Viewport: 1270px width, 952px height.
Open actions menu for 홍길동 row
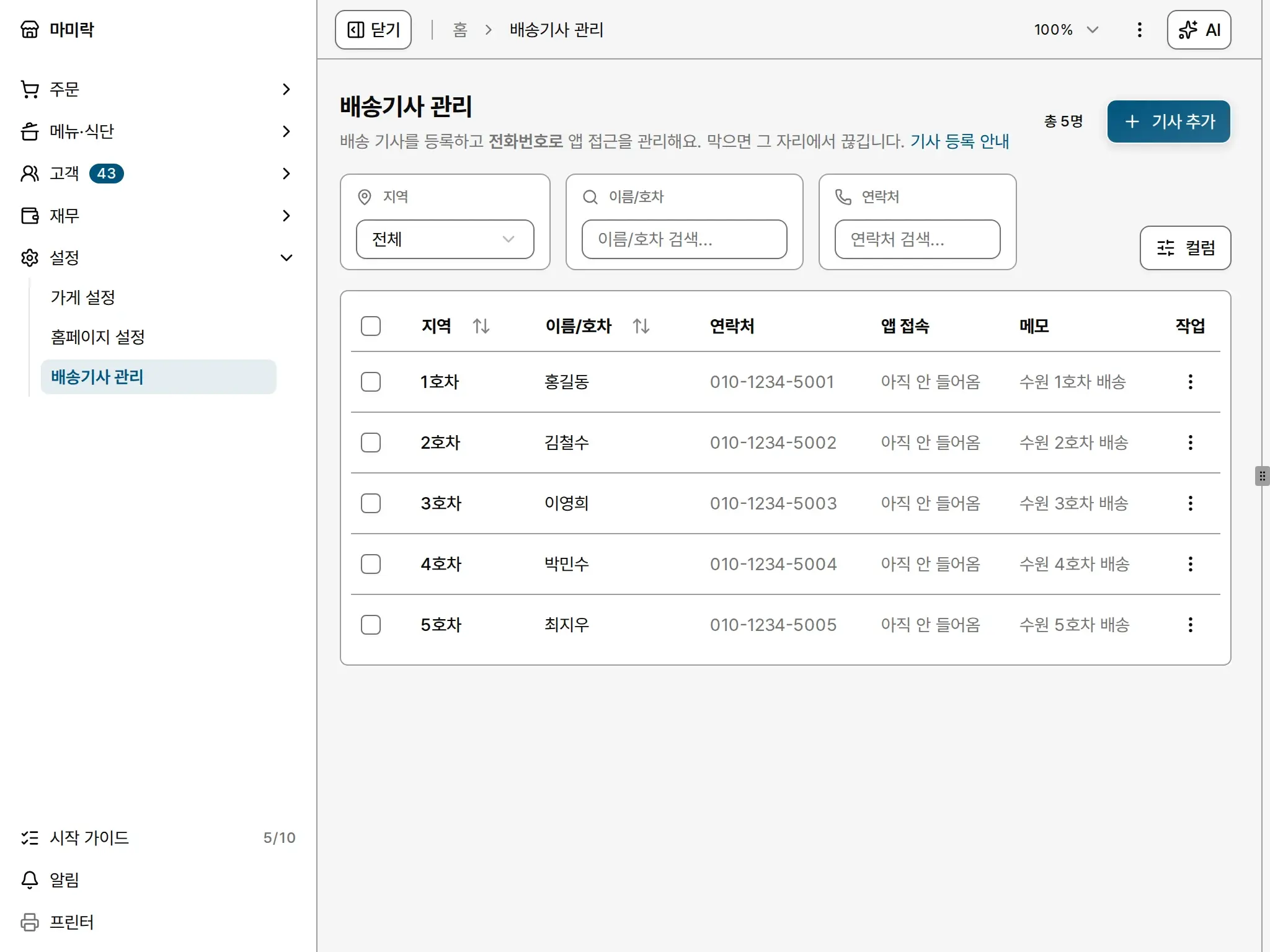[1190, 382]
